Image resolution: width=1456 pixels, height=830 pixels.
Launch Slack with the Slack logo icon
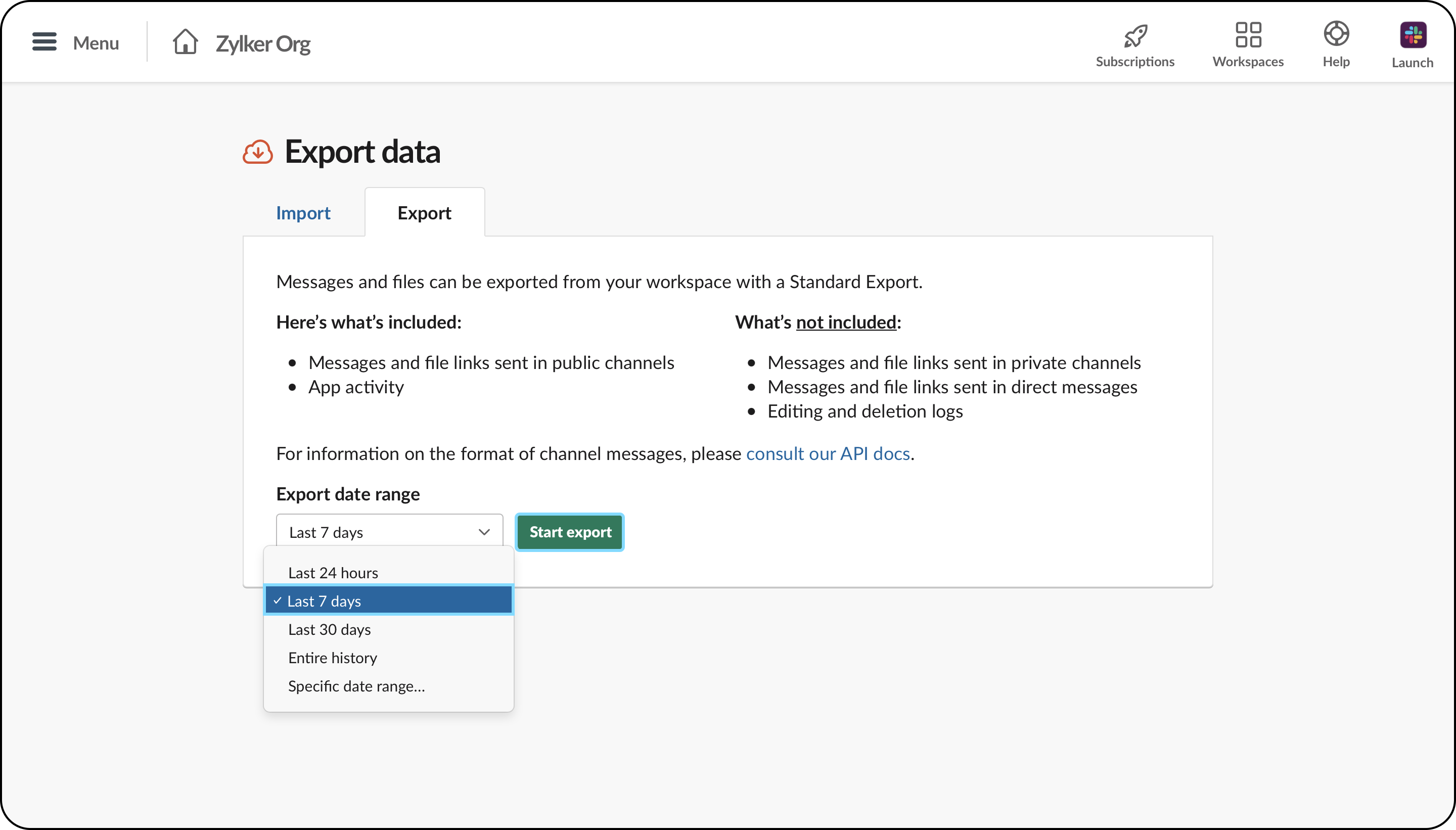point(1412,35)
